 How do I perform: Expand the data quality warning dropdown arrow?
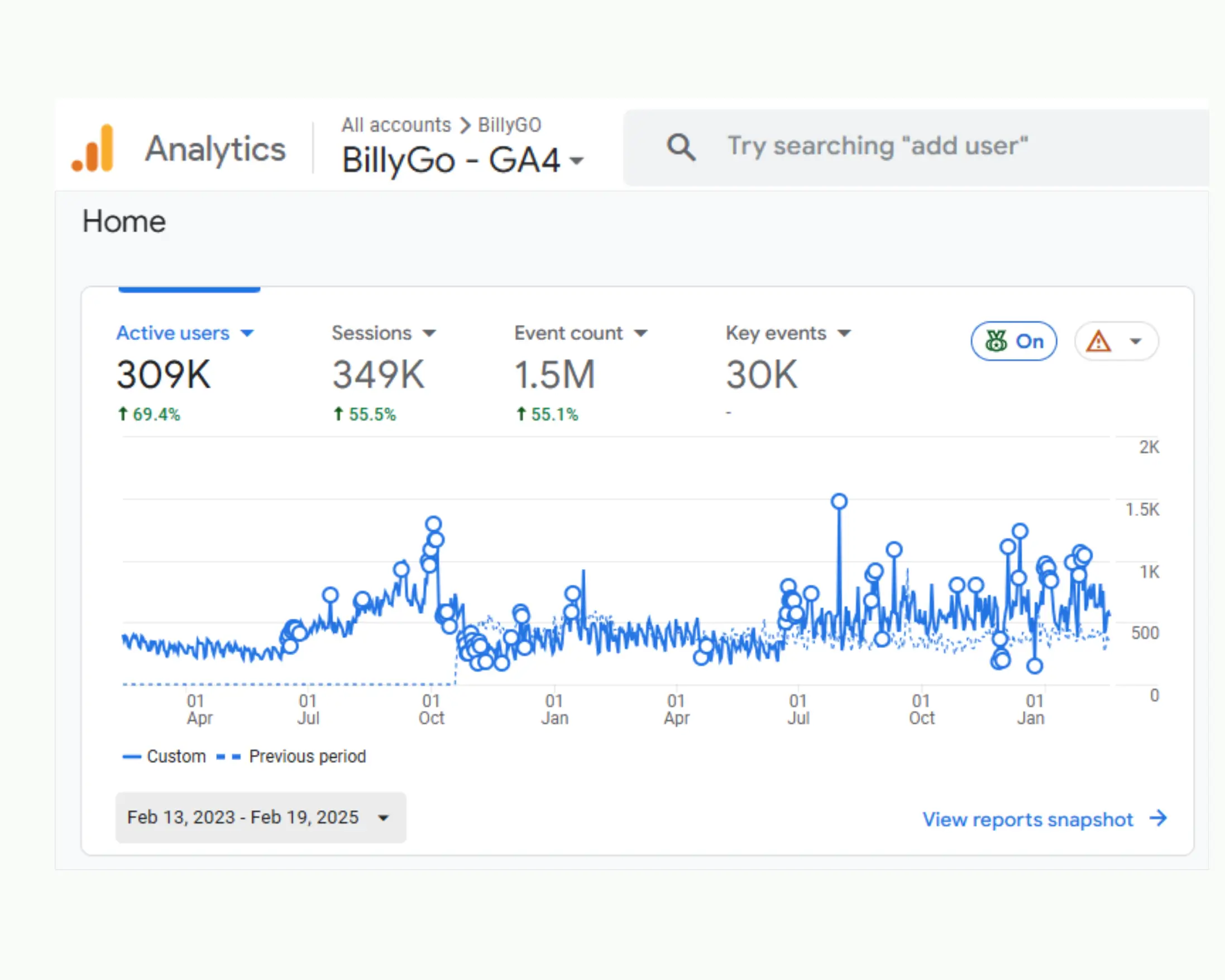pyautogui.click(x=1136, y=342)
